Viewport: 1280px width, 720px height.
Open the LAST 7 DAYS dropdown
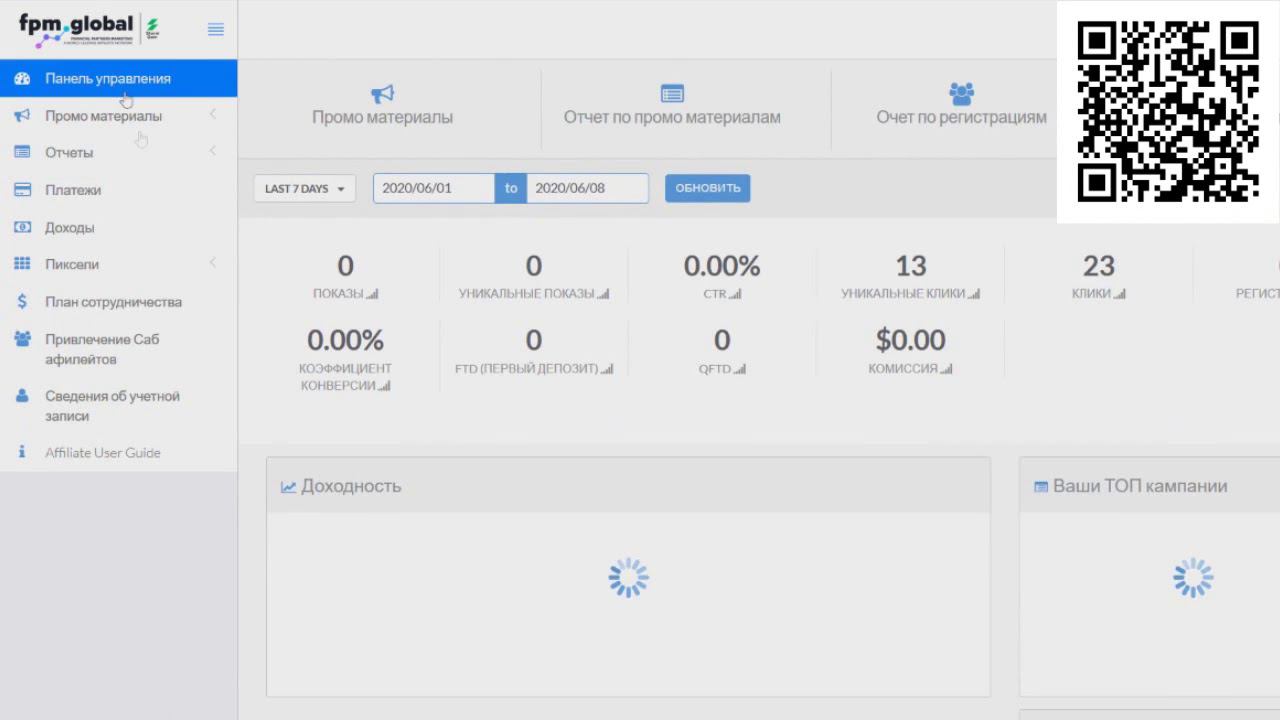[305, 188]
